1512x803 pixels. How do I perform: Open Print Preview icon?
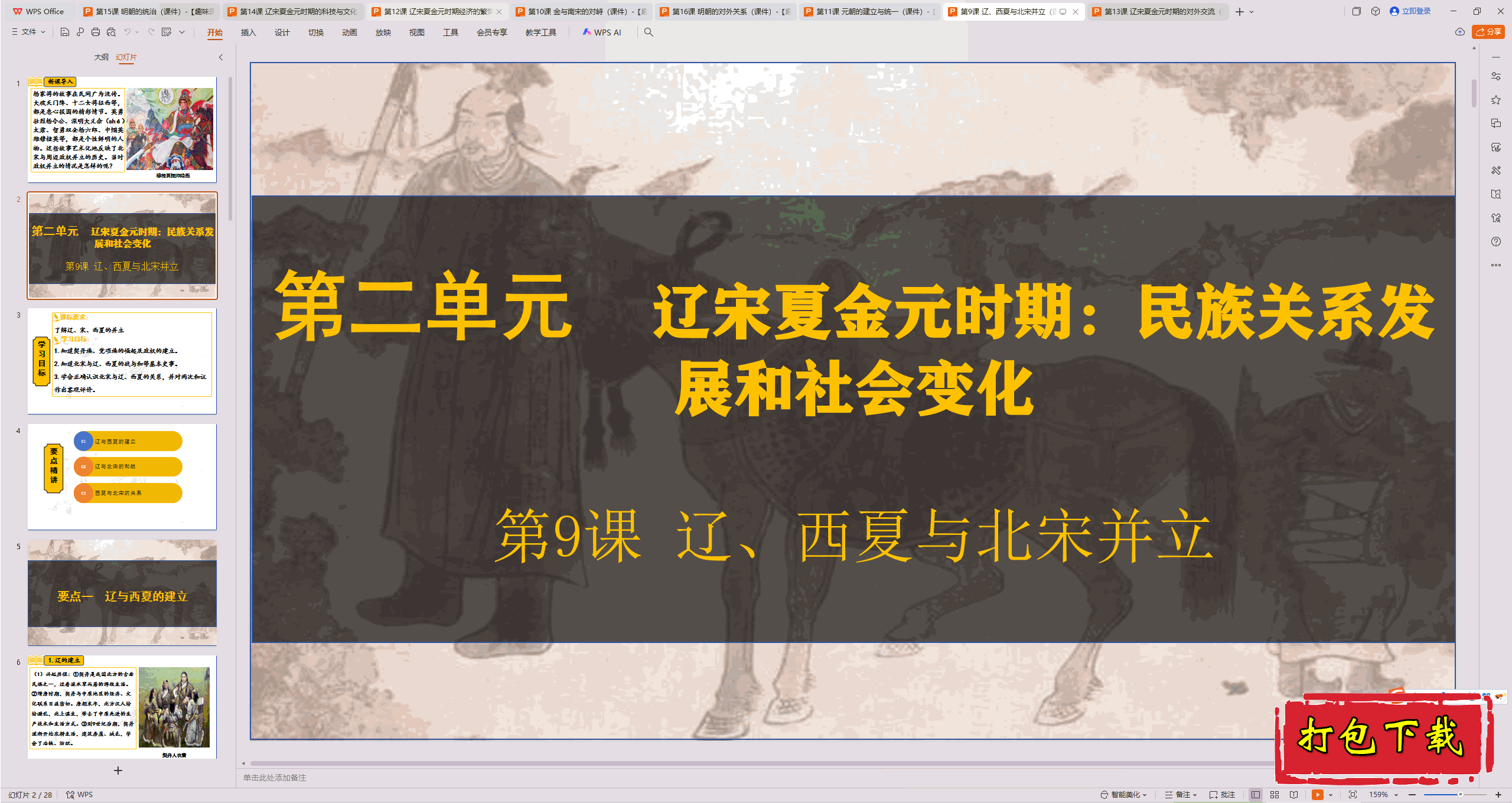coord(111,32)
